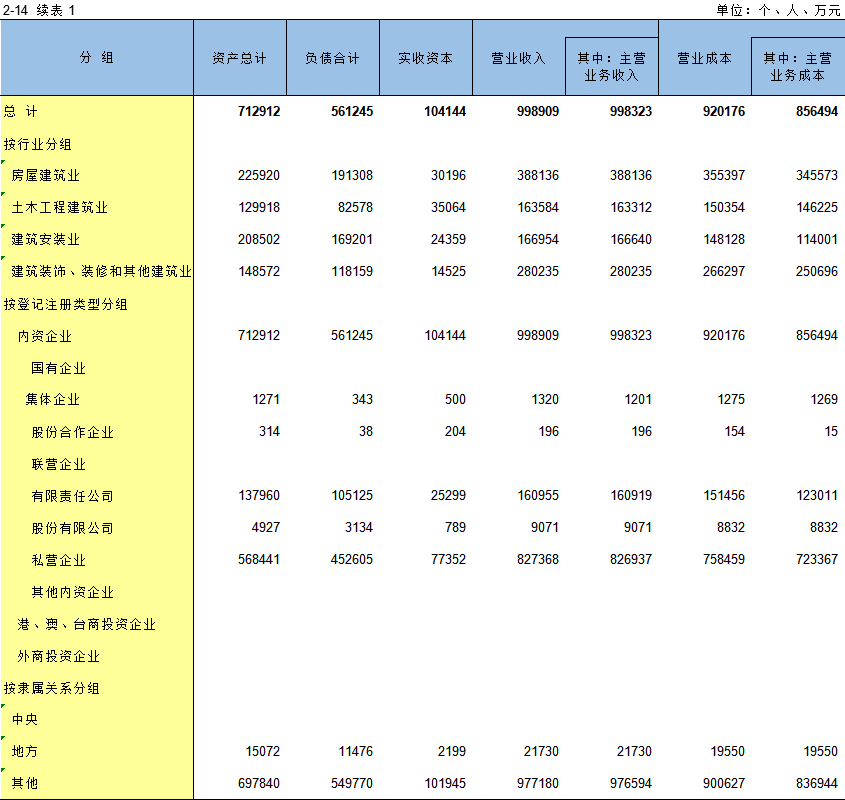Select the 分组 header cell
The height and width of the screenshot is (800, 845).
(97, 58)
